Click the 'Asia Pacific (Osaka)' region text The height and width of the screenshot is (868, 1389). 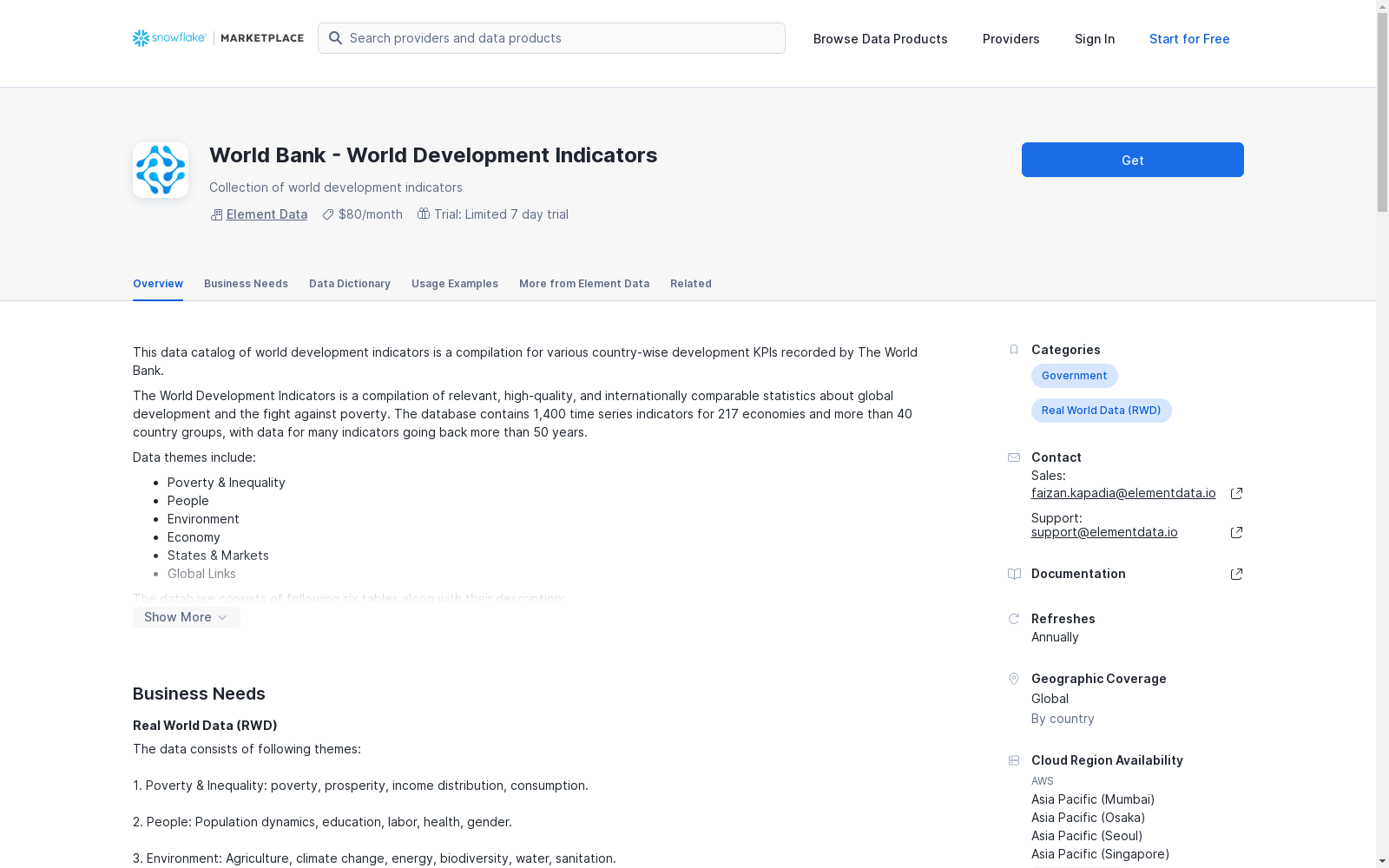coord(1089,818)
